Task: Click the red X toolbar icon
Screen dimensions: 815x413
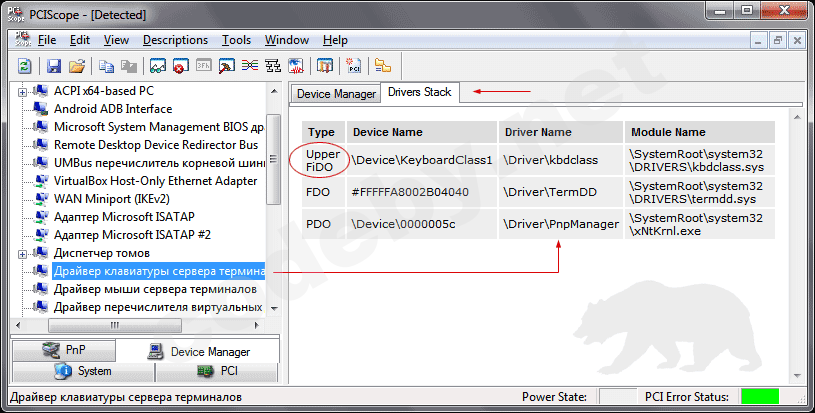Action: click(x=181, y=66)
